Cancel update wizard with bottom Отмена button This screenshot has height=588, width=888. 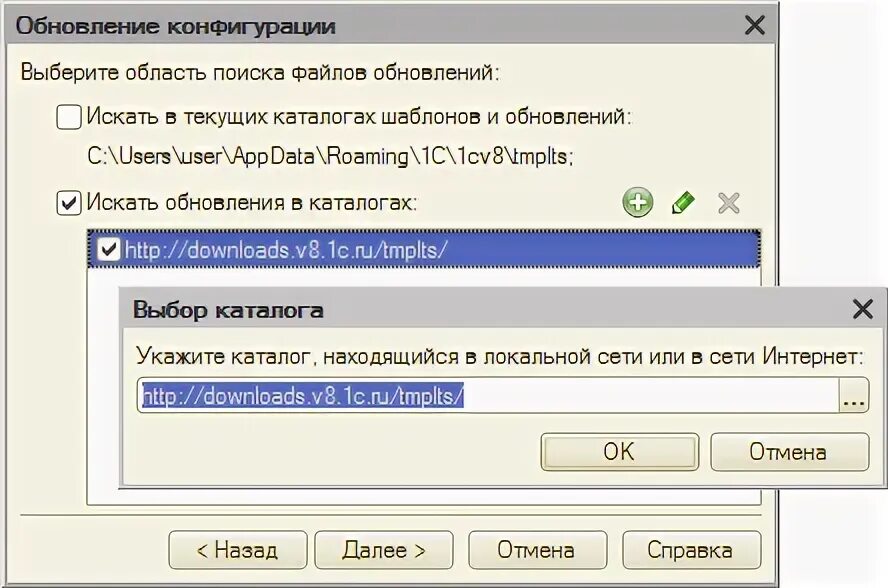(x=537, y=549)
